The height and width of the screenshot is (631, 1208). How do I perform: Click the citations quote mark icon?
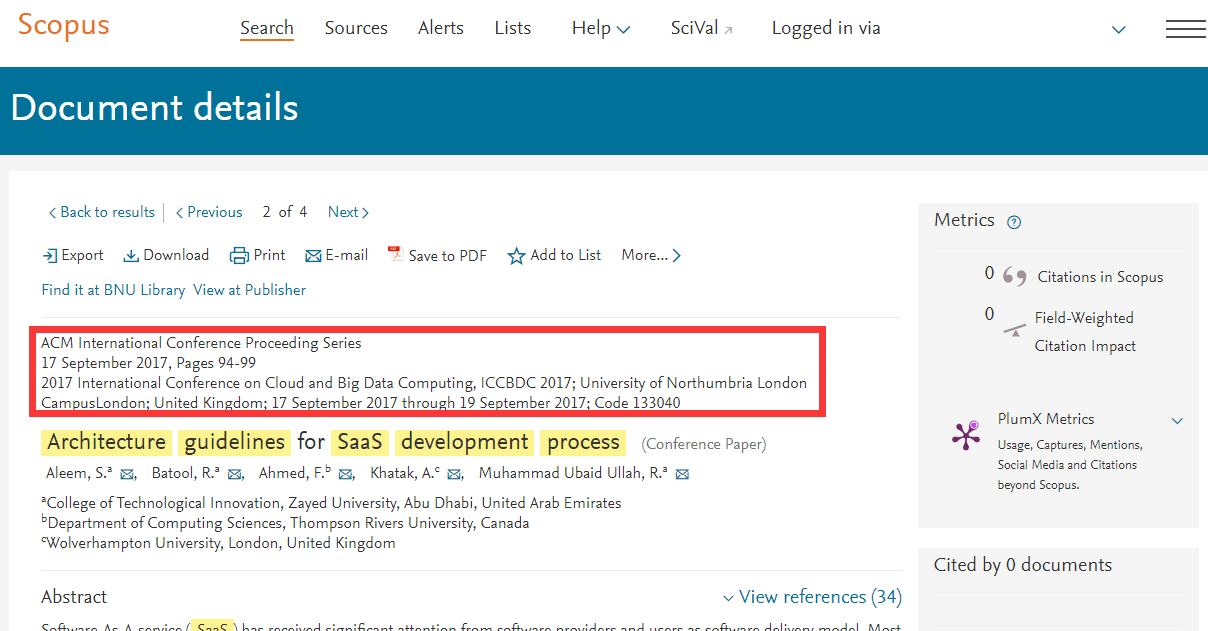pyautogui.click(x=1014, y=278)
